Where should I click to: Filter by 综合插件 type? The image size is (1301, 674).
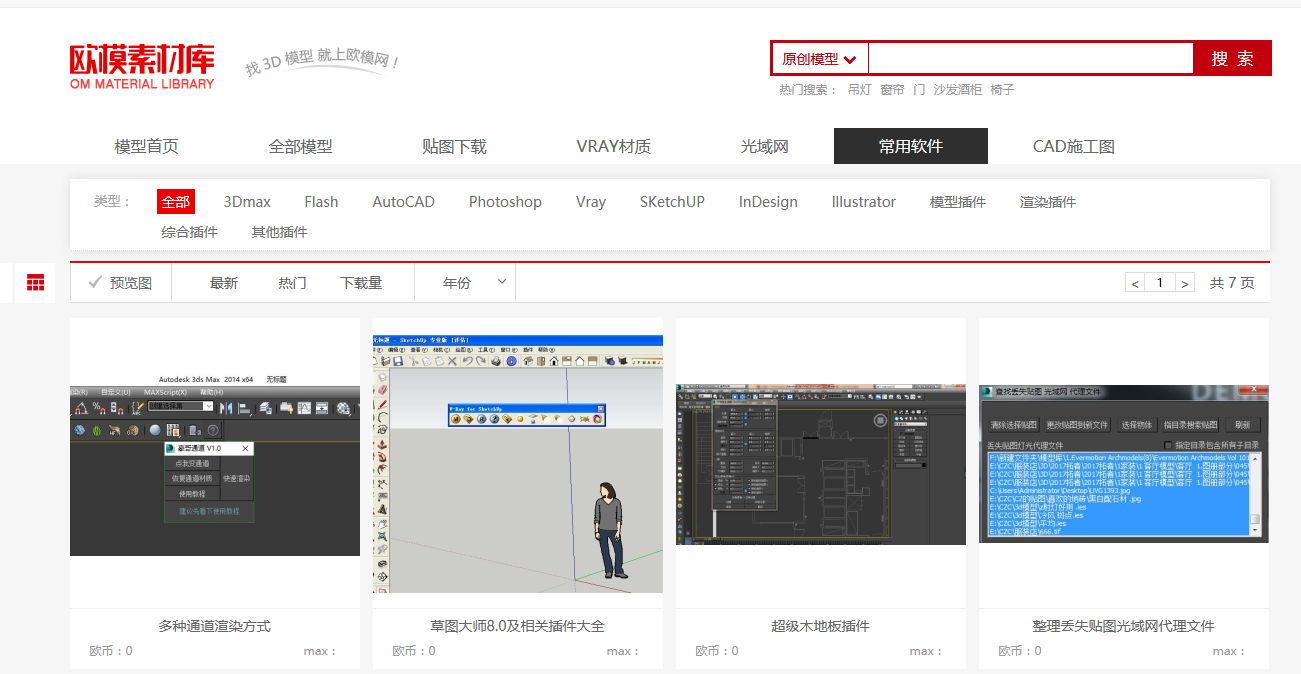click(189, 232)
